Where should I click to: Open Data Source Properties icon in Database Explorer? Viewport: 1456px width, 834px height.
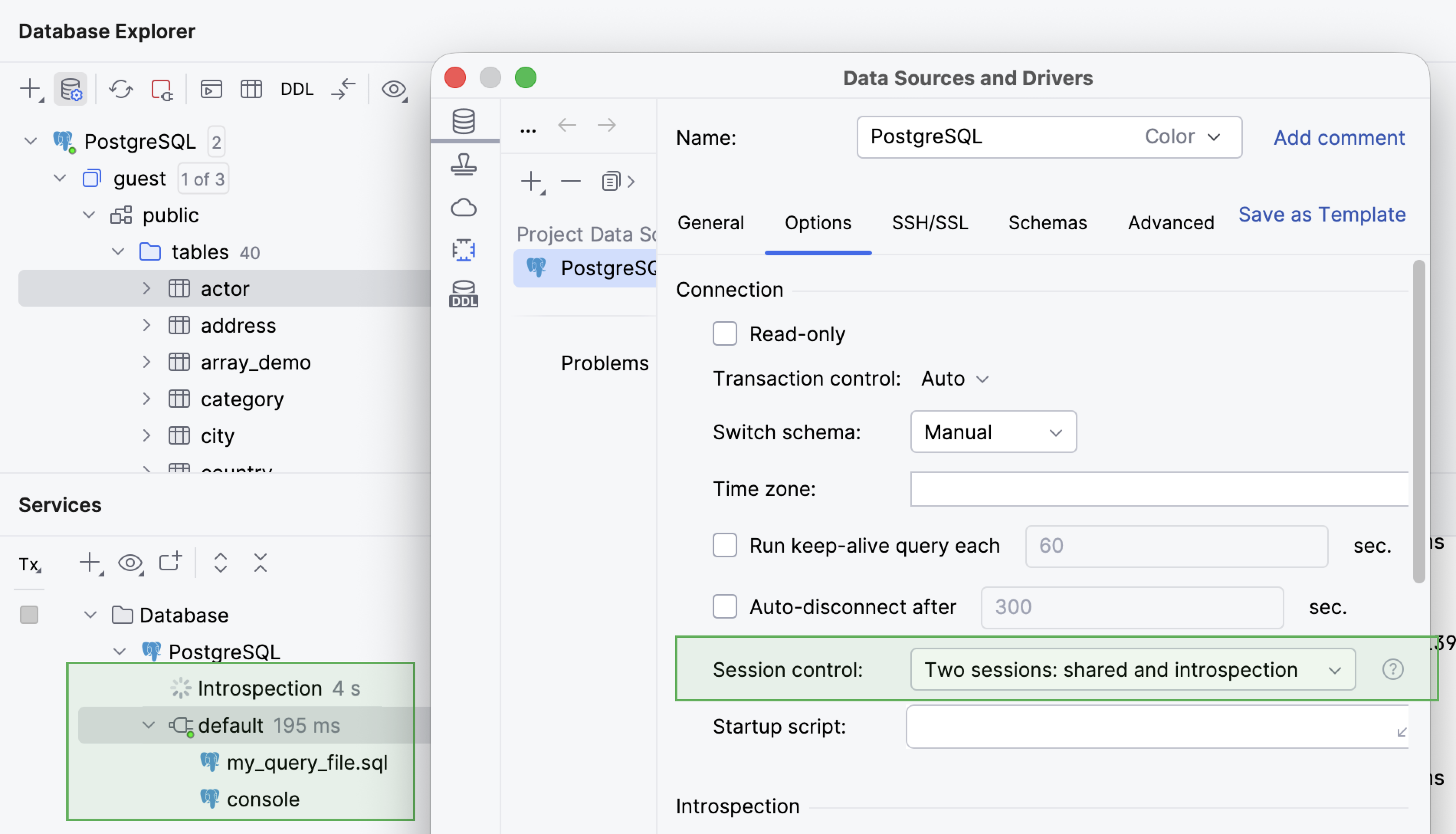[x=71, y=89]
